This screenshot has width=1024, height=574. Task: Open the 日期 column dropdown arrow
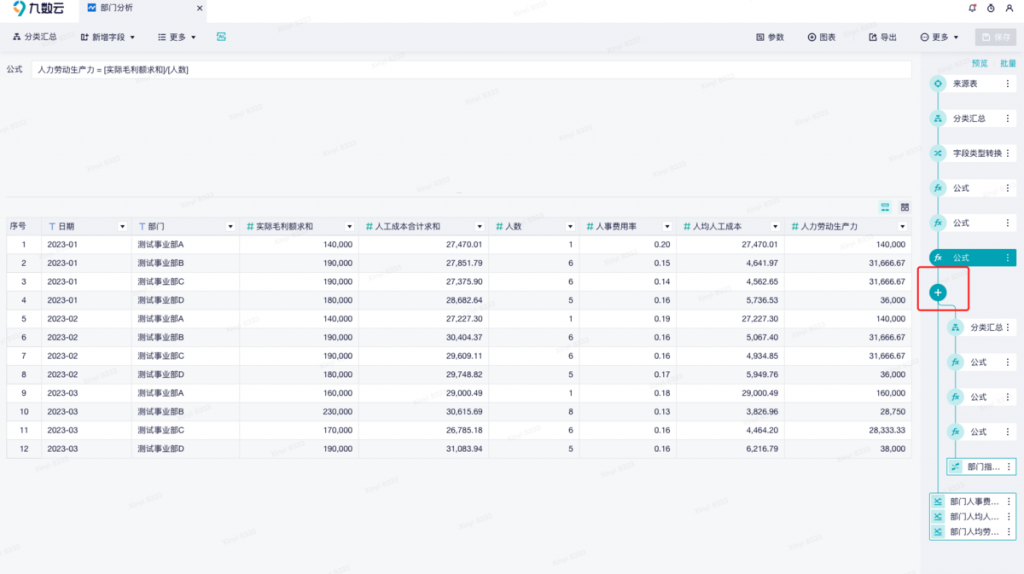[x=122, y=227]
